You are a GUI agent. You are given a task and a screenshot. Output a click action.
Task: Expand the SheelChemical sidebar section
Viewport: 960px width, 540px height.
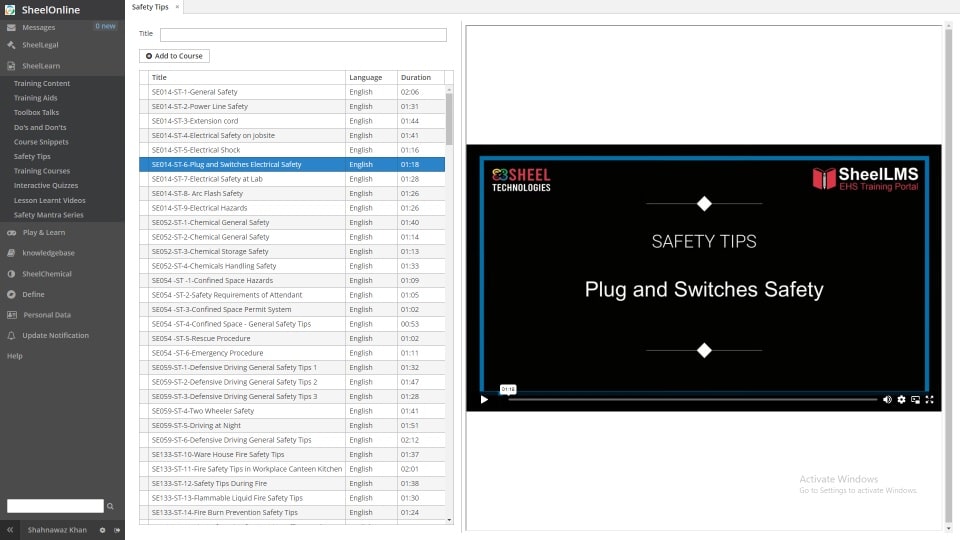pos(46,273)
